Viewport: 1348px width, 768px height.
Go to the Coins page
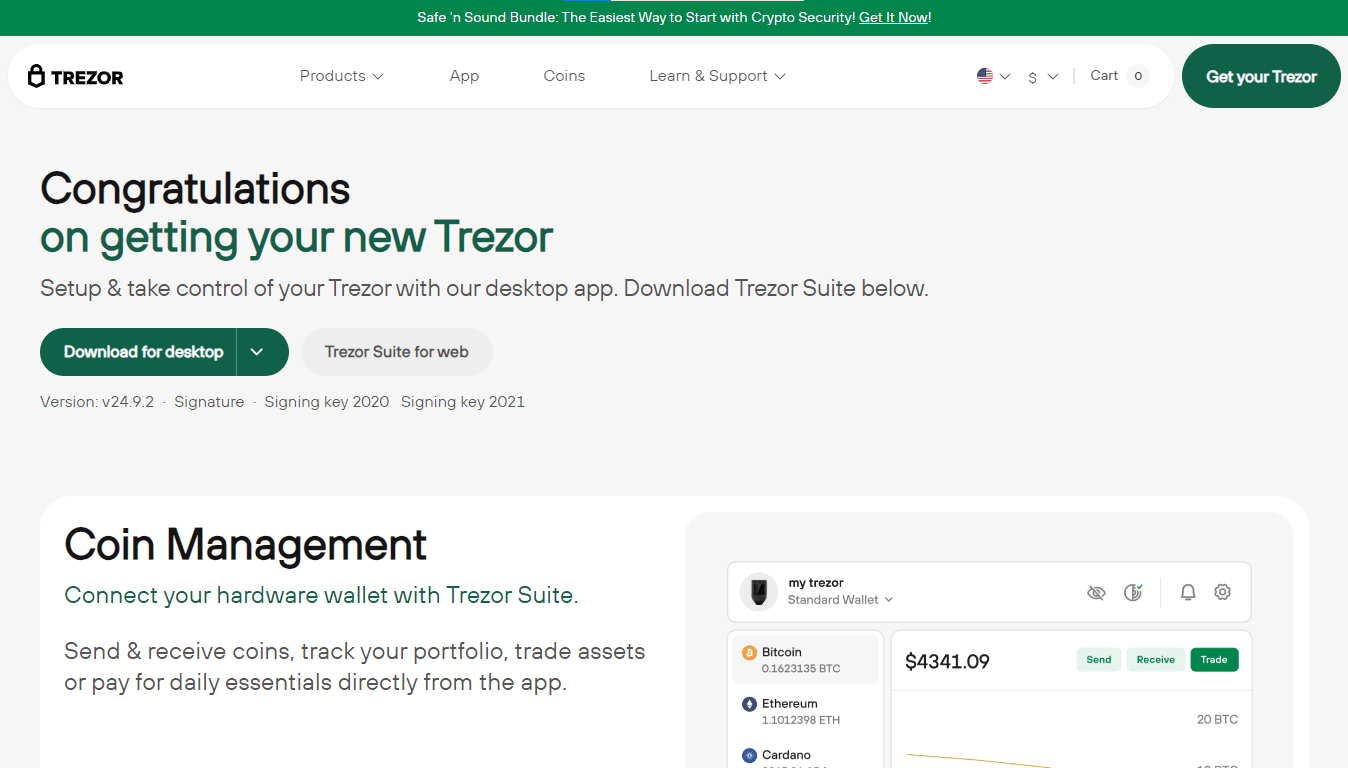(x=564, y=76)
